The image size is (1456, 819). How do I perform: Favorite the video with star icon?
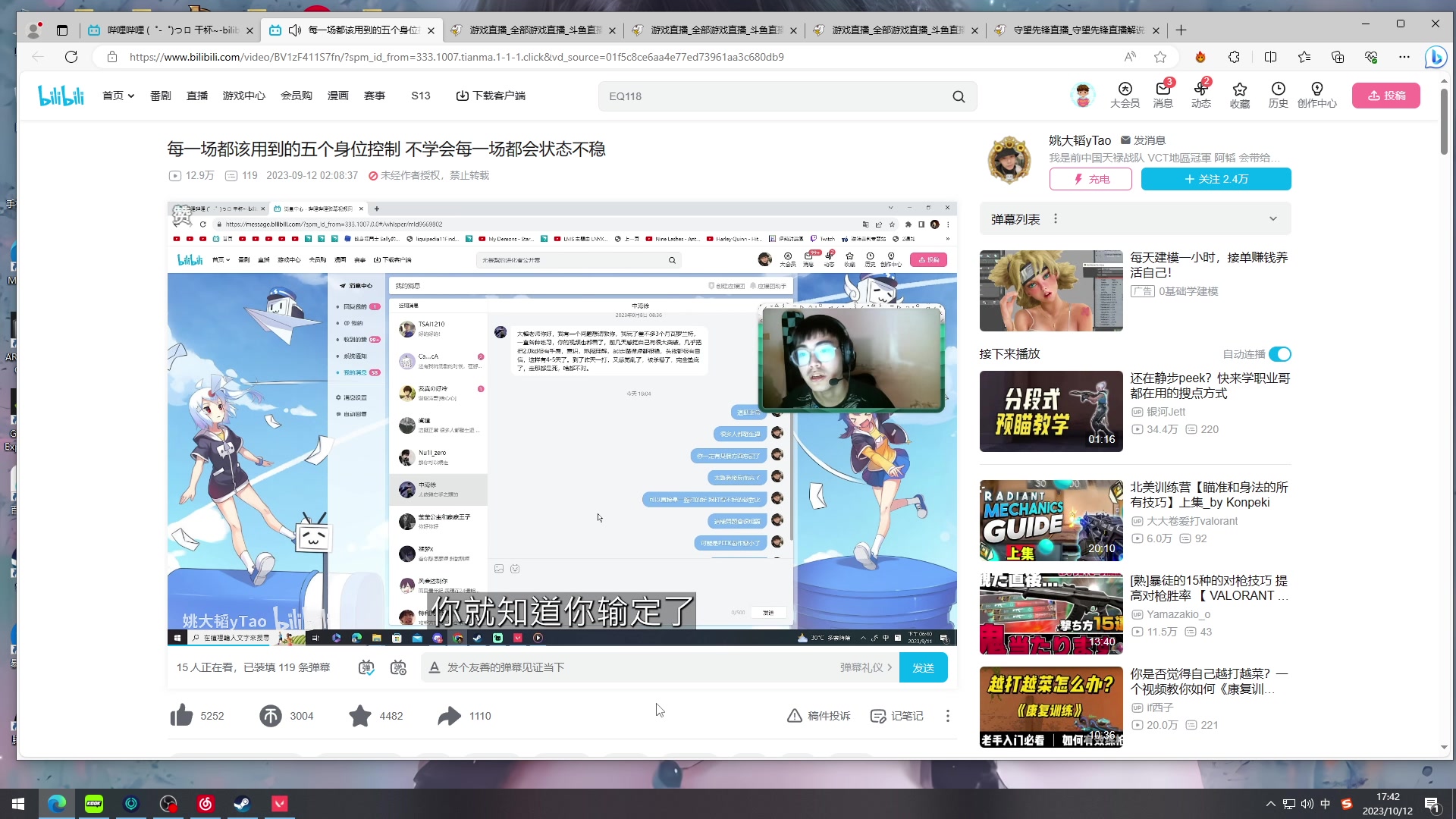point(360,715)
